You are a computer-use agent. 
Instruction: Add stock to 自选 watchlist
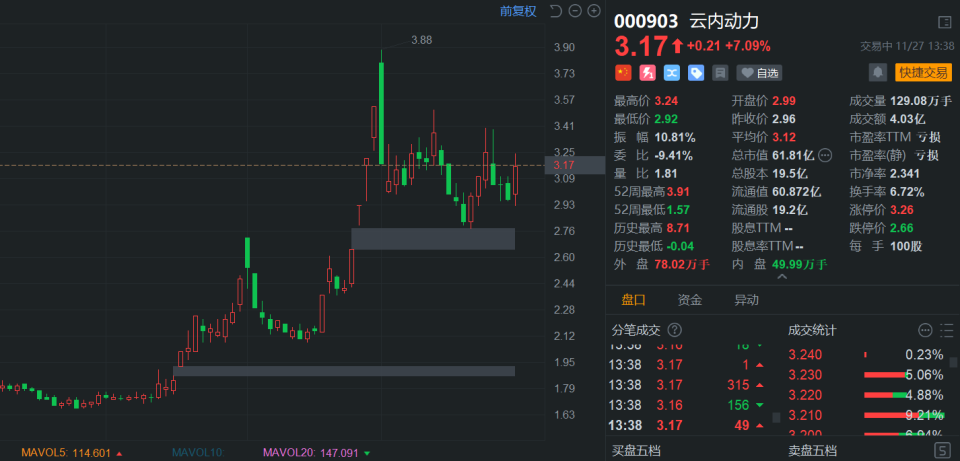pos(759,73)
